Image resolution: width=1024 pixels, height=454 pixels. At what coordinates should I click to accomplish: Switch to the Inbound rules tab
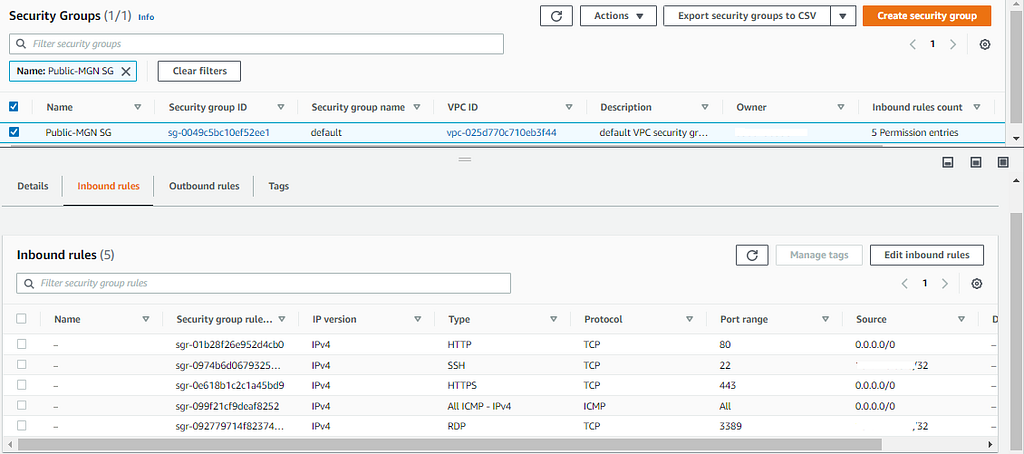point(108,186)
